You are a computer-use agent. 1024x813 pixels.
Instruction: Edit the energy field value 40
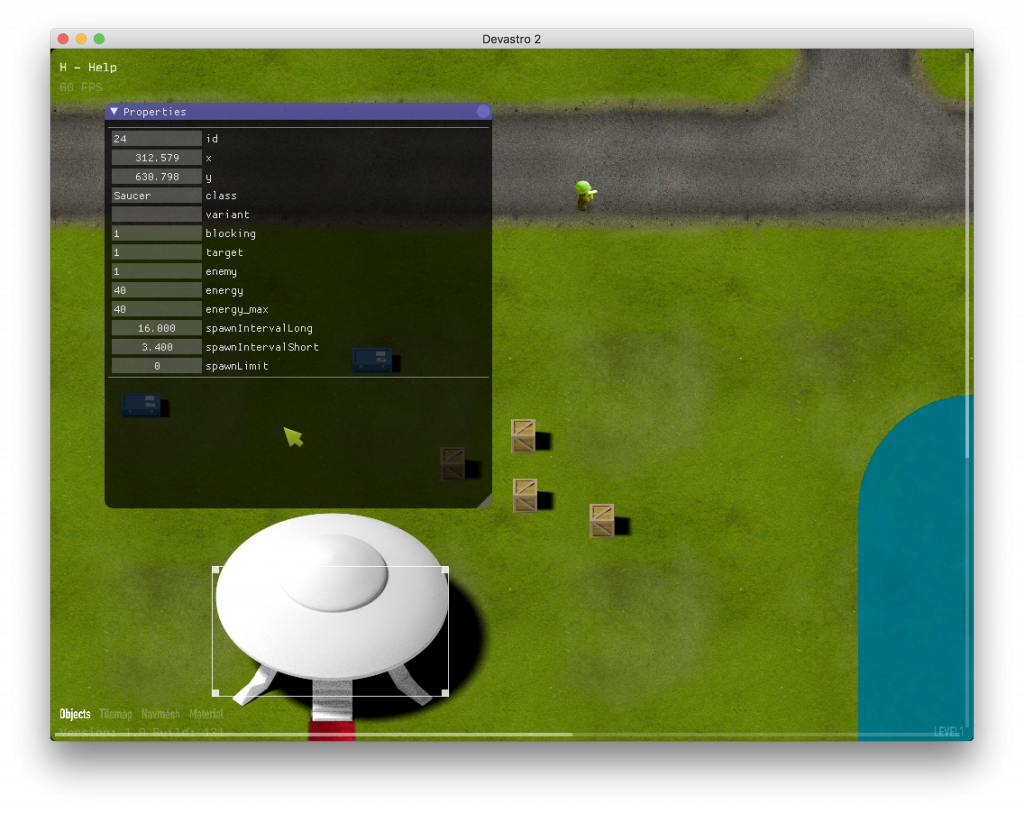pos(156,290)
